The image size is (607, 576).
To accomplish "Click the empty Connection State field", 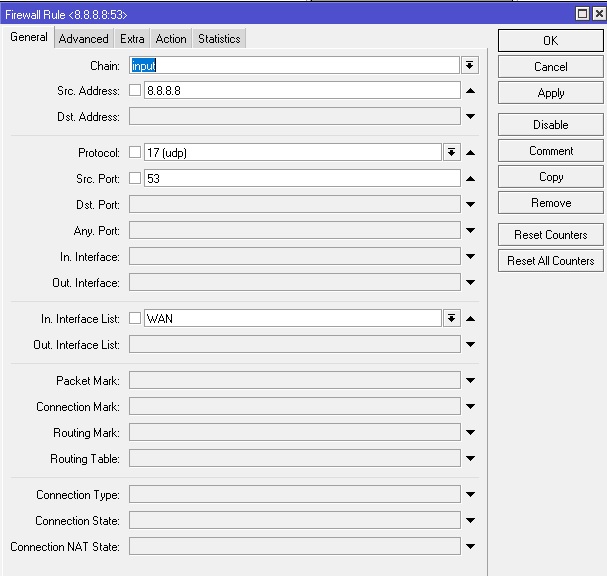I will pyautogui.click(x=295, y=520).
